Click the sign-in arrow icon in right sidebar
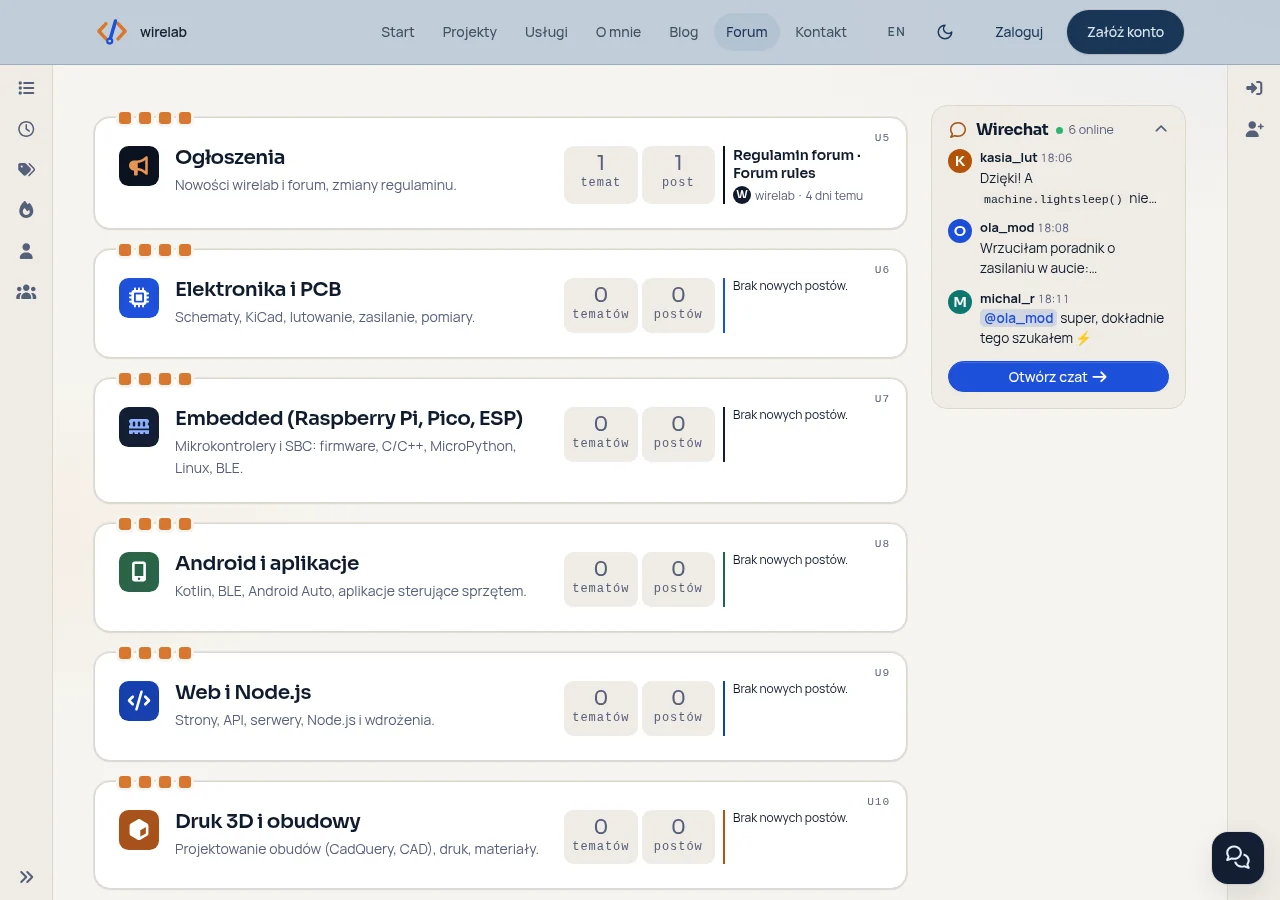Image resolution: width=1280 pixels, height=900 pixels. (x=1254, y=88)
